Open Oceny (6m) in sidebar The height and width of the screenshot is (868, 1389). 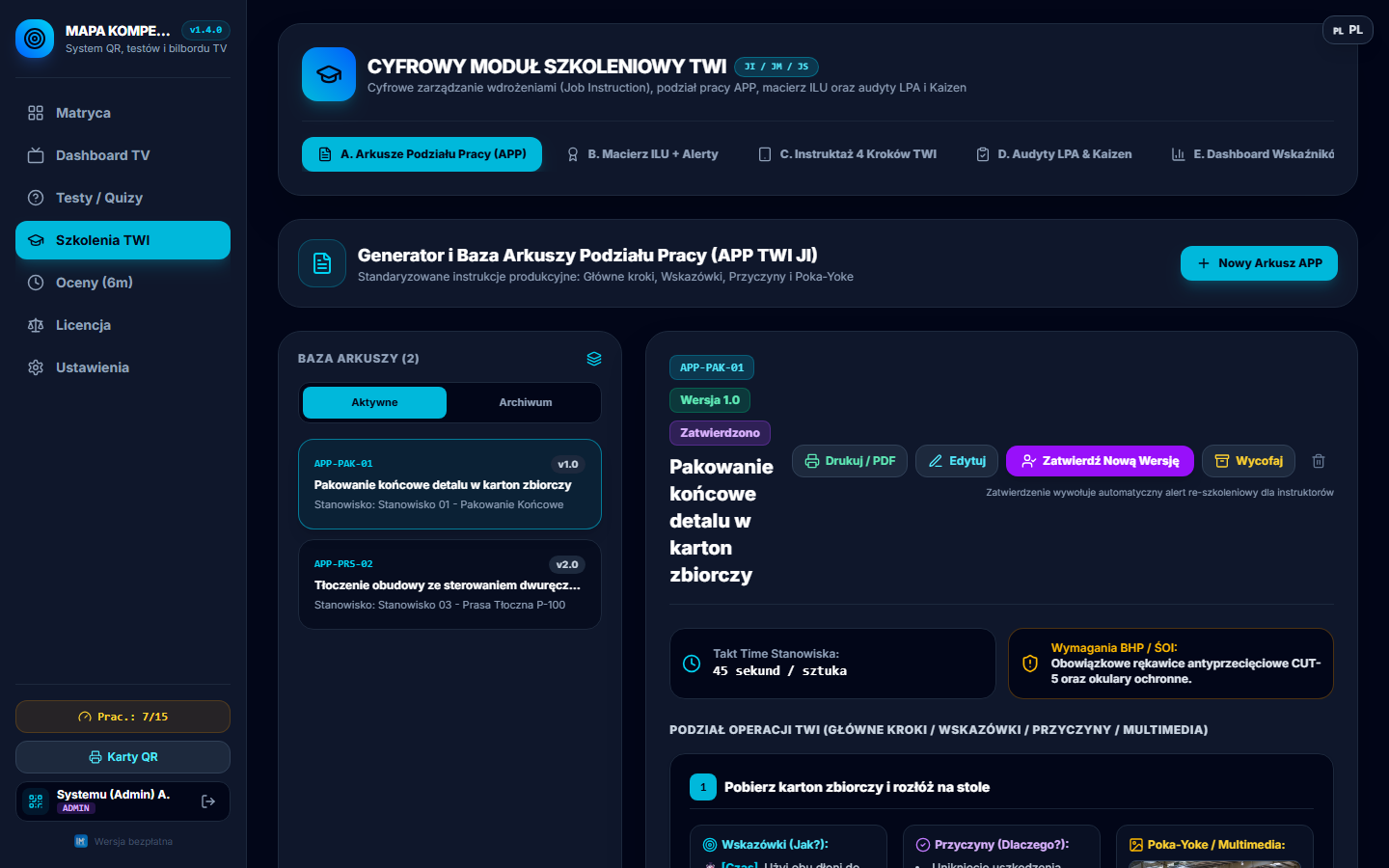[123, 283]
